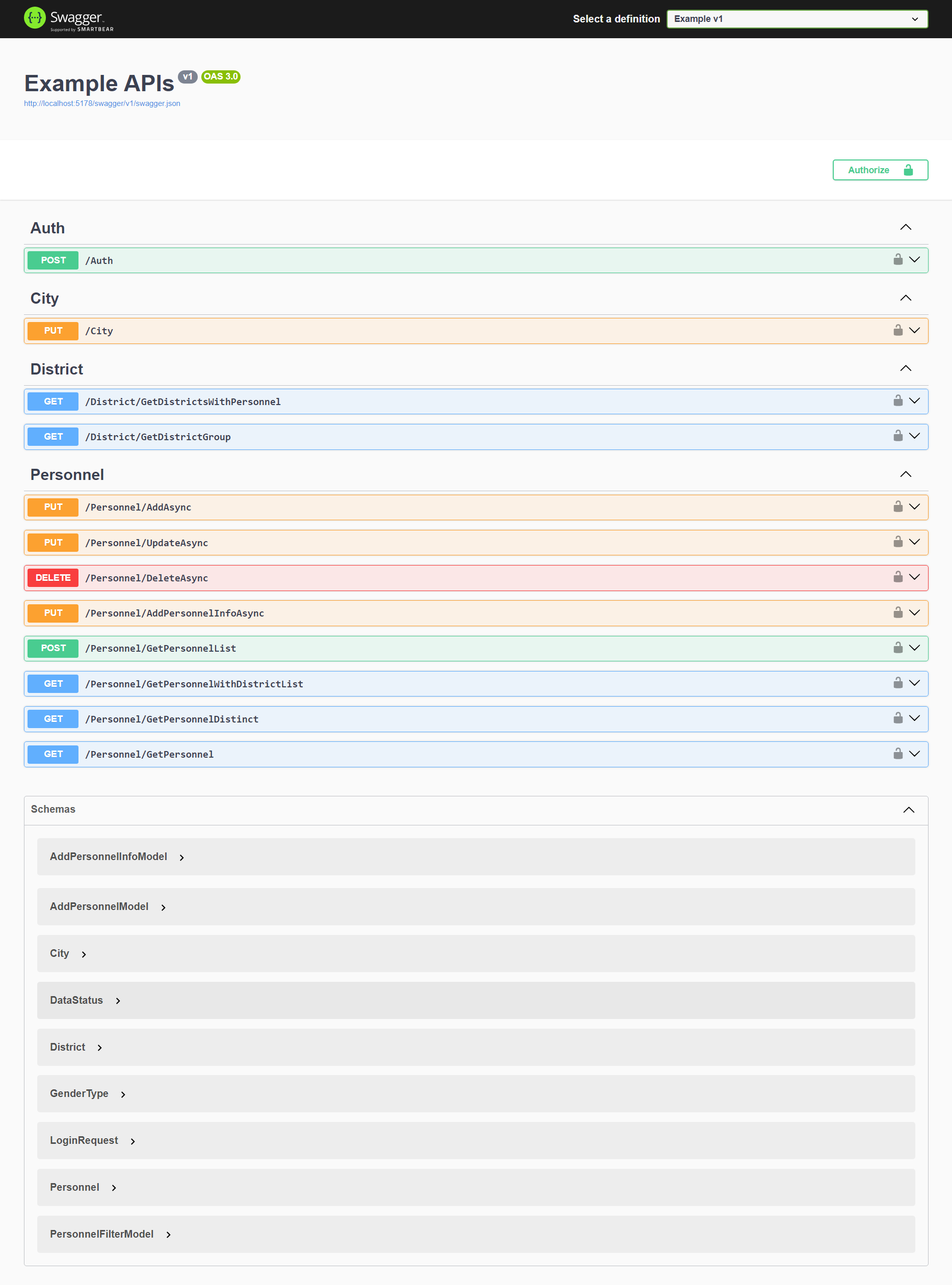Screen dimensions: 952x1285
Task: Click the Schemas heading text
Action: (53, 809)
